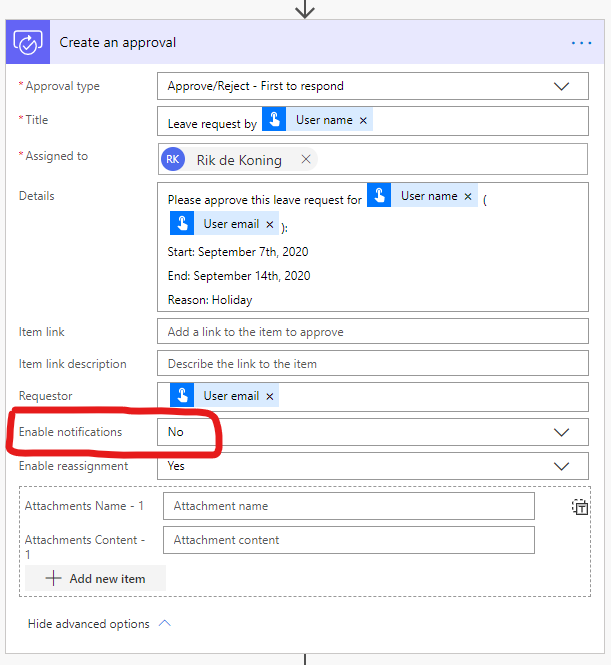611x665 pixels.
Task: Click the Rik de Koning name chip
Action: click(x=239, y=160)
